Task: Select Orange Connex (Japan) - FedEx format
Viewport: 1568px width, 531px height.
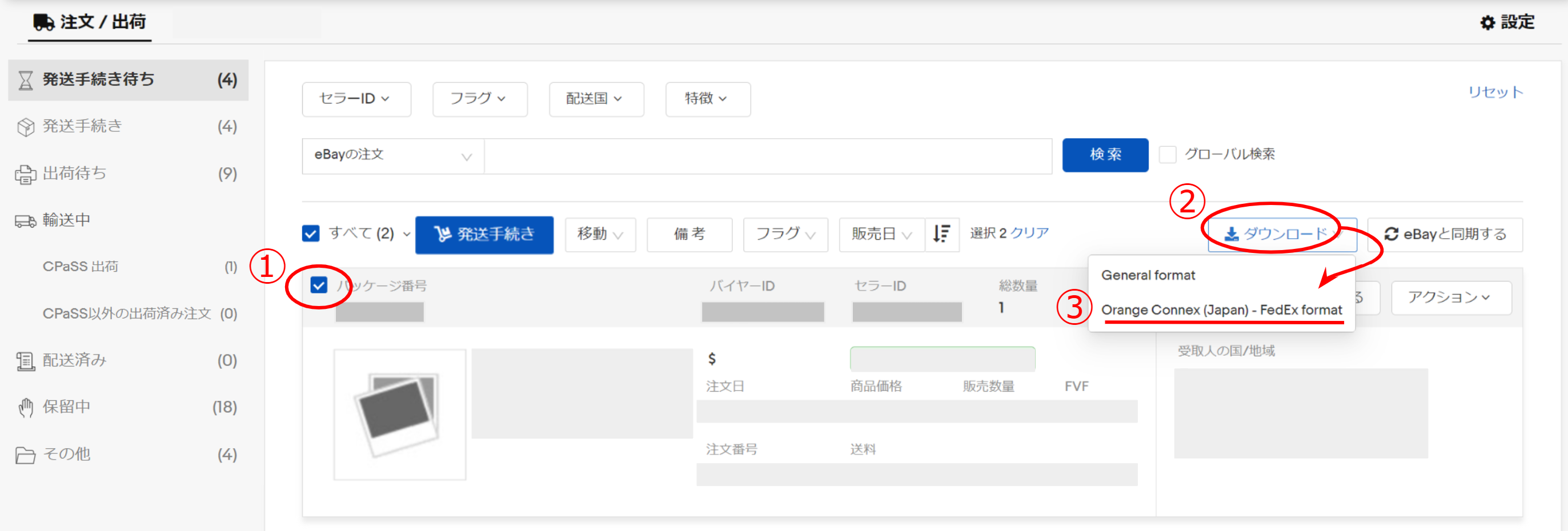Action: pos(1221,309)
